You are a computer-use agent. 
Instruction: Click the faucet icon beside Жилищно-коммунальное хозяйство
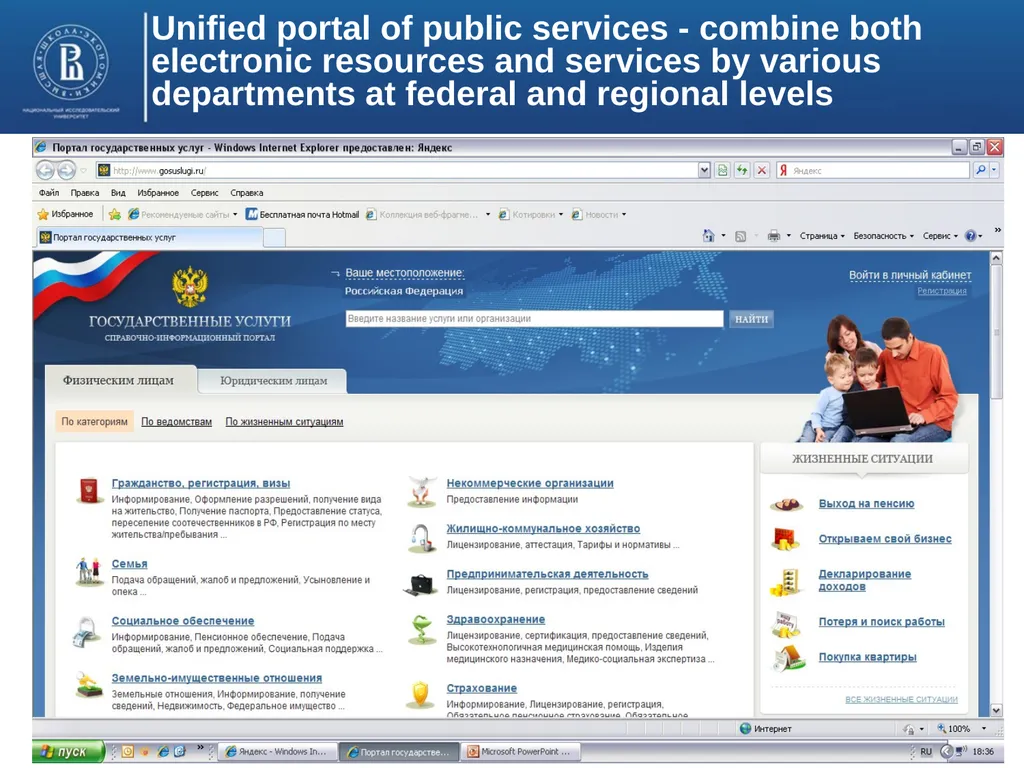click(x=422, y=538)
